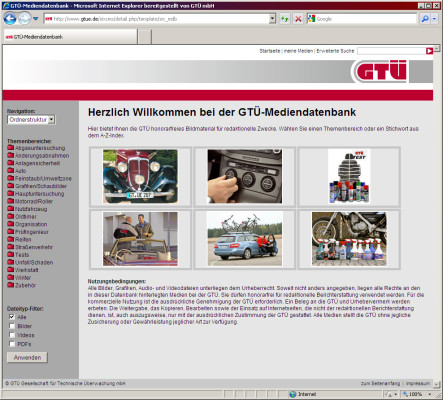Screen dimensions: 443x400
Task: Open a new blank tab
Action: pos(145,37)
